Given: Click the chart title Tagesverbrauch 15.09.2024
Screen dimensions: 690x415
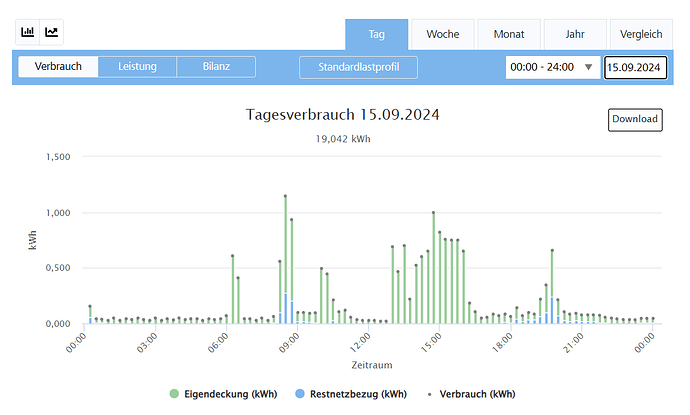Looking at the screenshot, I should [x=343, y=115].
